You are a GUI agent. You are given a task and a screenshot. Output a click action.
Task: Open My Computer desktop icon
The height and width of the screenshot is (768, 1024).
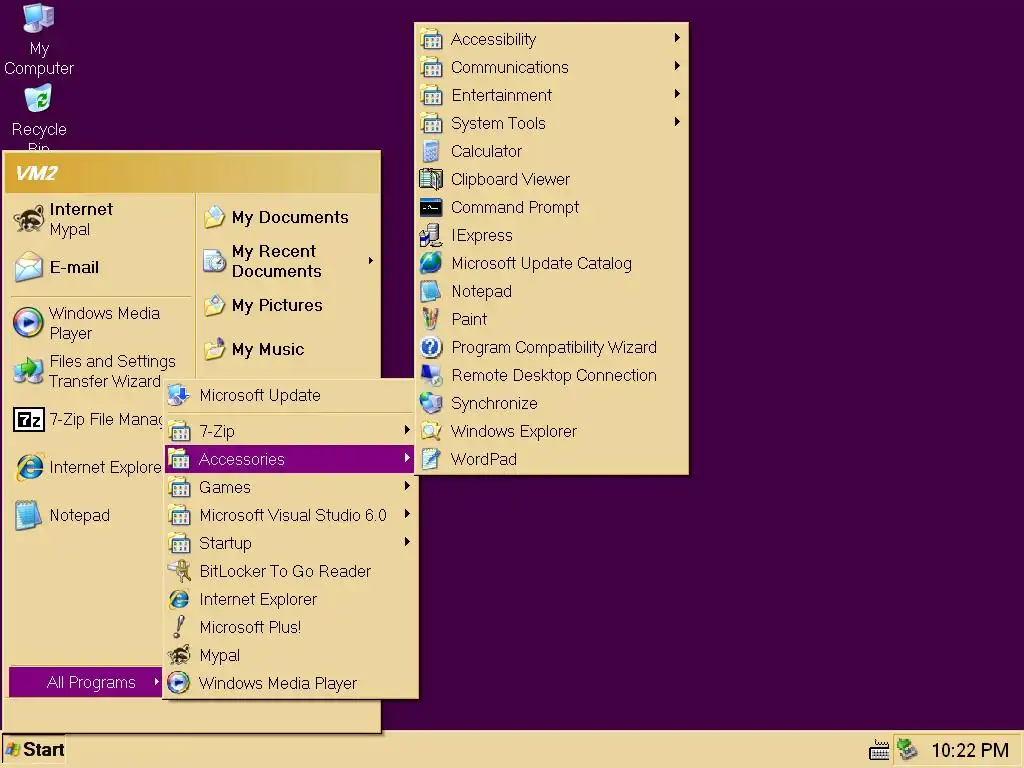(39, 18)
